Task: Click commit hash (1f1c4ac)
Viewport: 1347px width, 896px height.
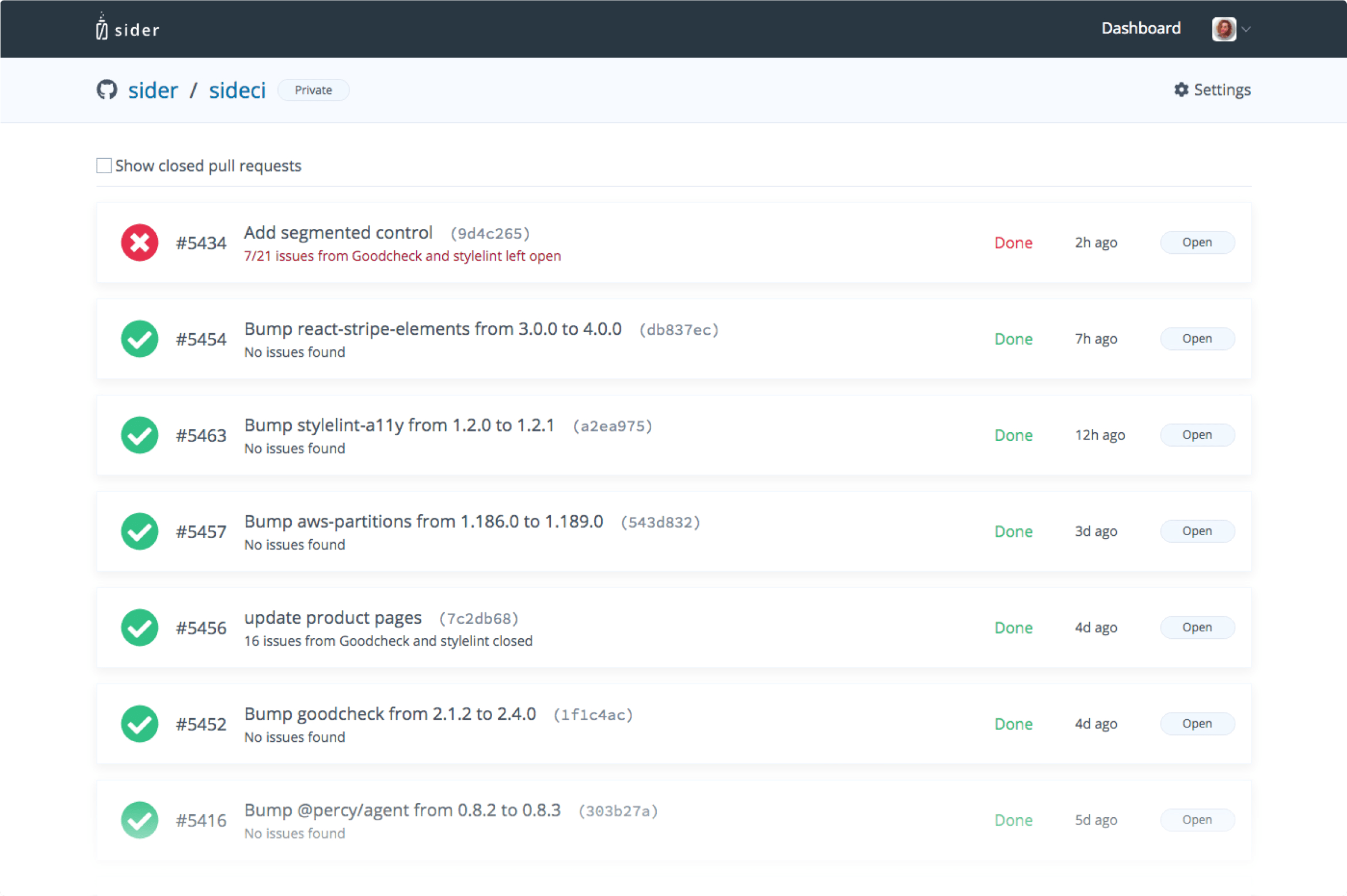Action: click(593, 714)
